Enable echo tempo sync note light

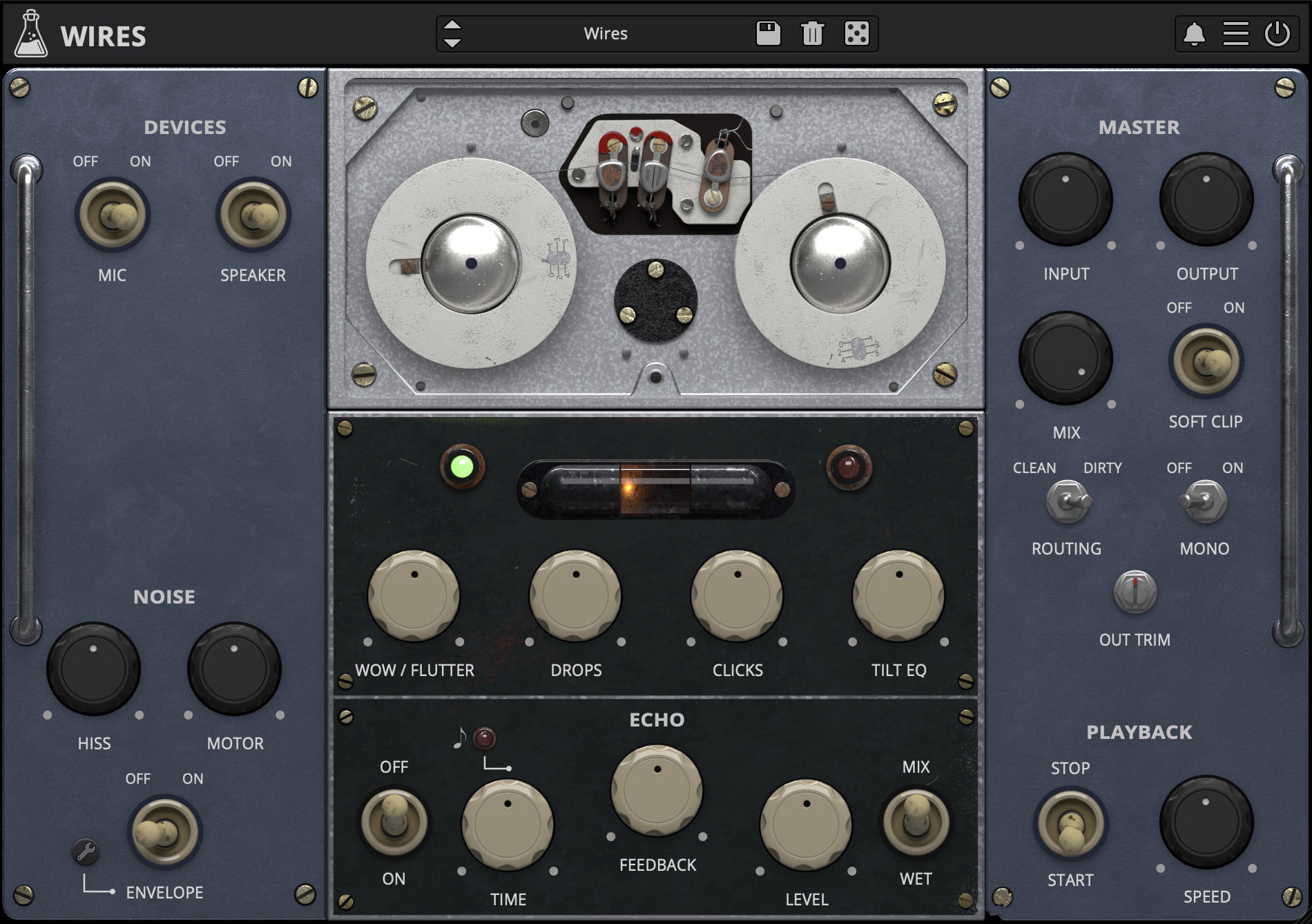click(x=484, y=738)
